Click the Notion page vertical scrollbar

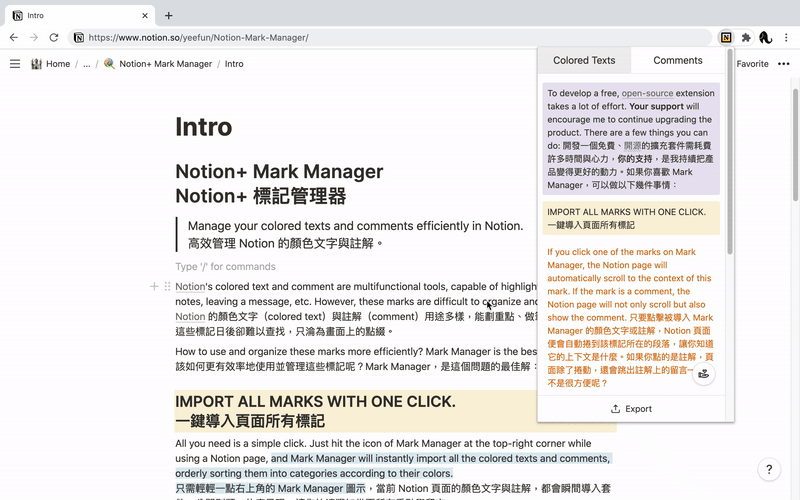[x=795, y=145]
